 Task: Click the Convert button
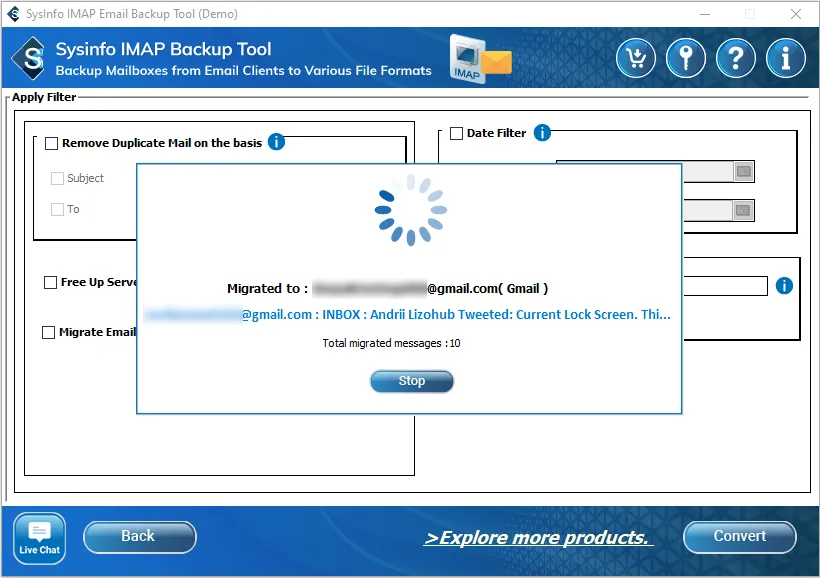(739, 537)
